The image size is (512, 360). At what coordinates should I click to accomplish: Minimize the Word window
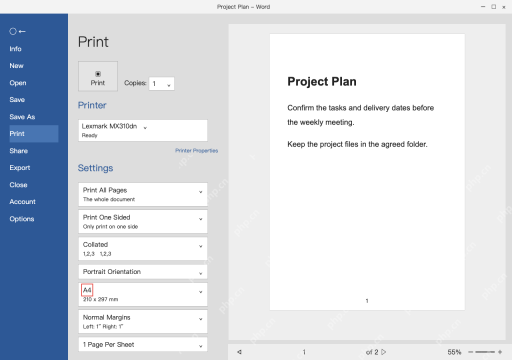483,7
